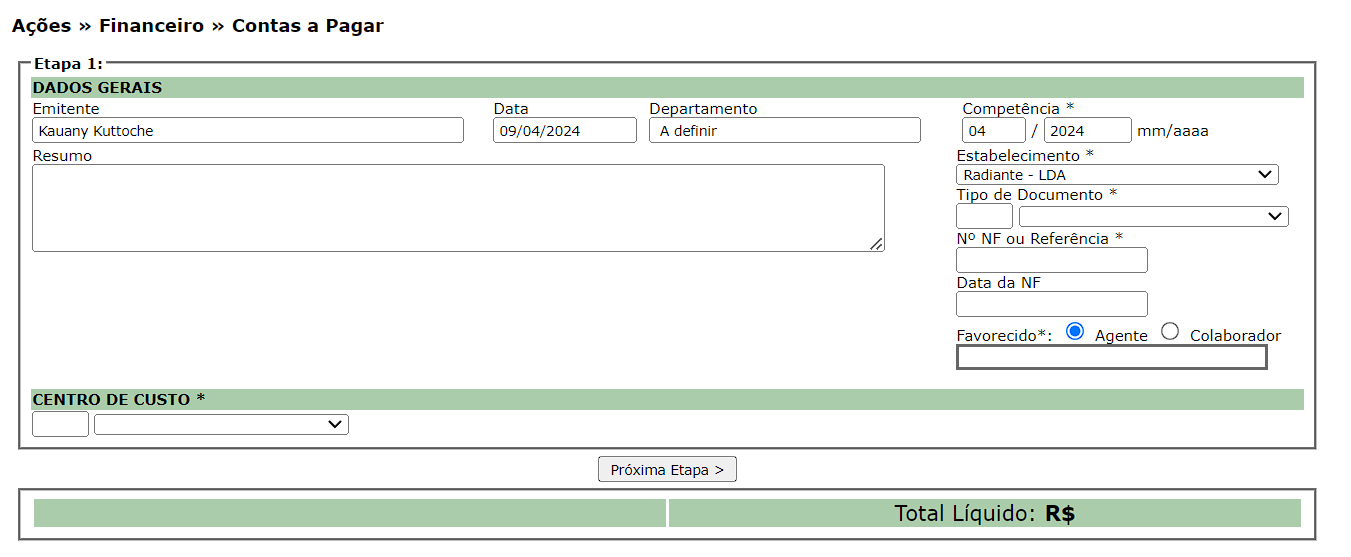
Task: Click the Favorecido search field
Action: (1111, 357)
